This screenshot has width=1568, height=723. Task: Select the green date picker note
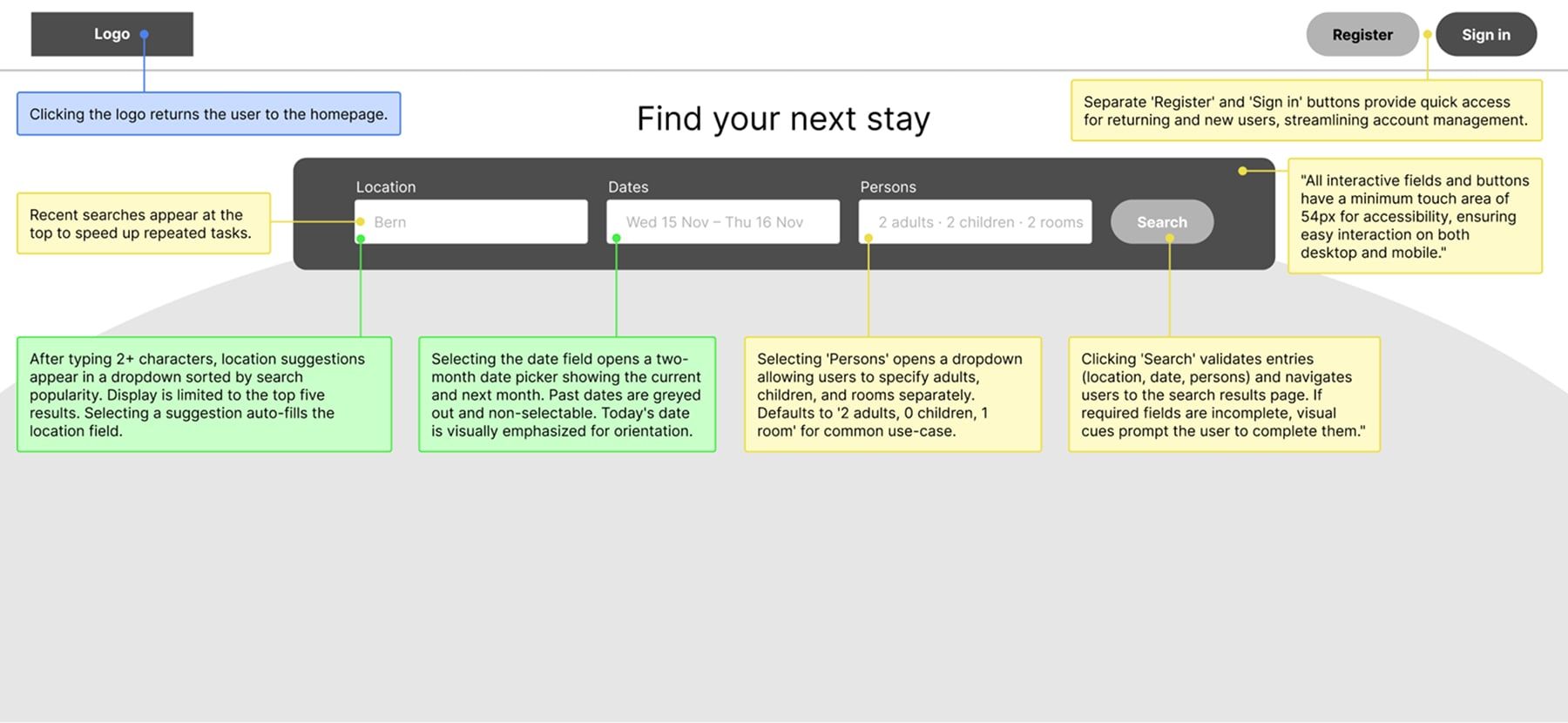(x=566, y=395)
